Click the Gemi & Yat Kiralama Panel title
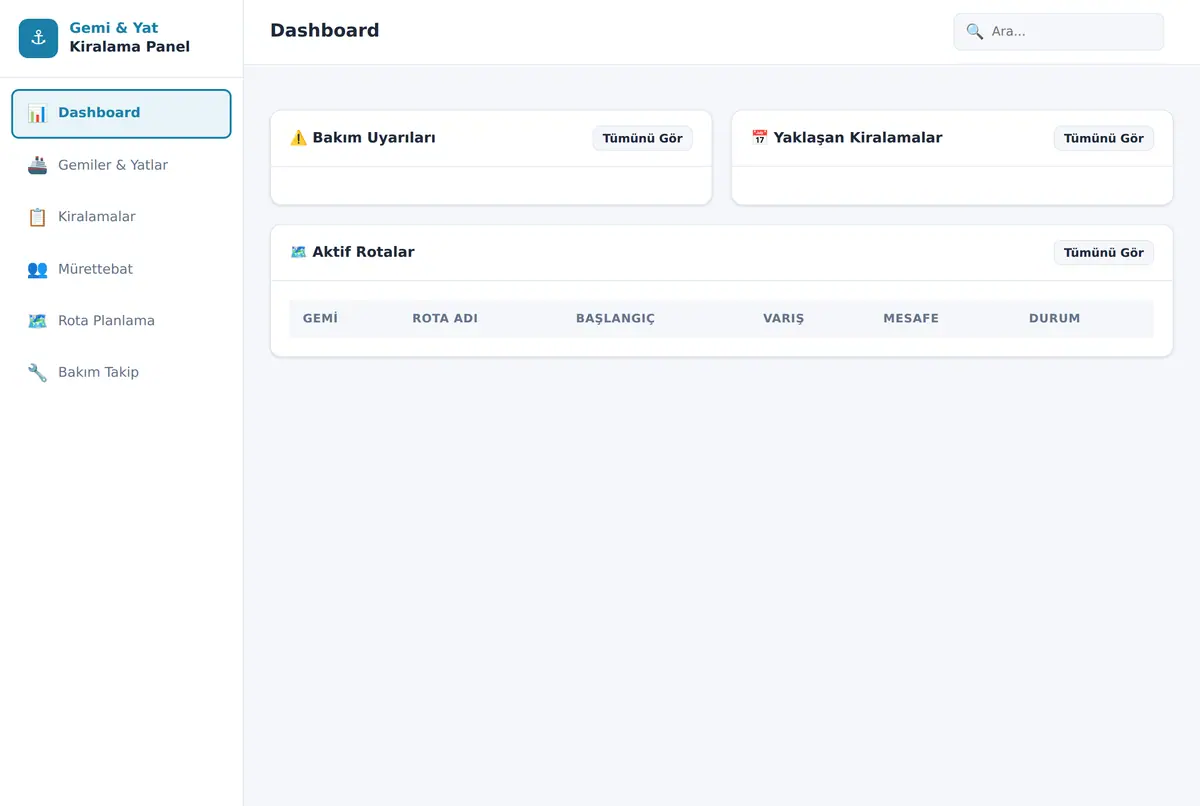The width and height of the screenshot is (1200, 806). pyautogui.click(x=130, y=38)
